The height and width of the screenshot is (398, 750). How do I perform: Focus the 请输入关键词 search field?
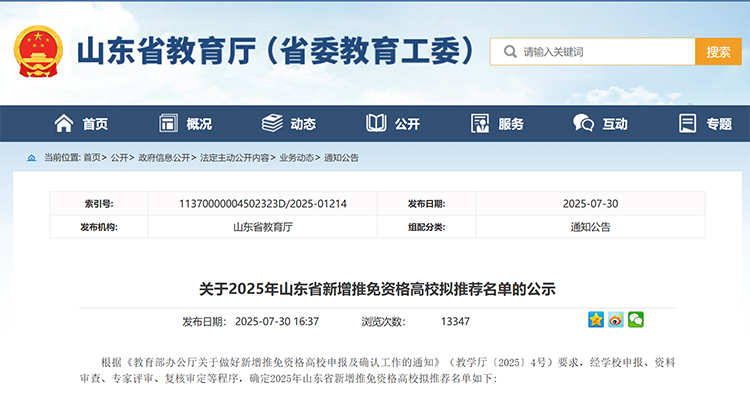pyautogui.click(x=593, y=52)
